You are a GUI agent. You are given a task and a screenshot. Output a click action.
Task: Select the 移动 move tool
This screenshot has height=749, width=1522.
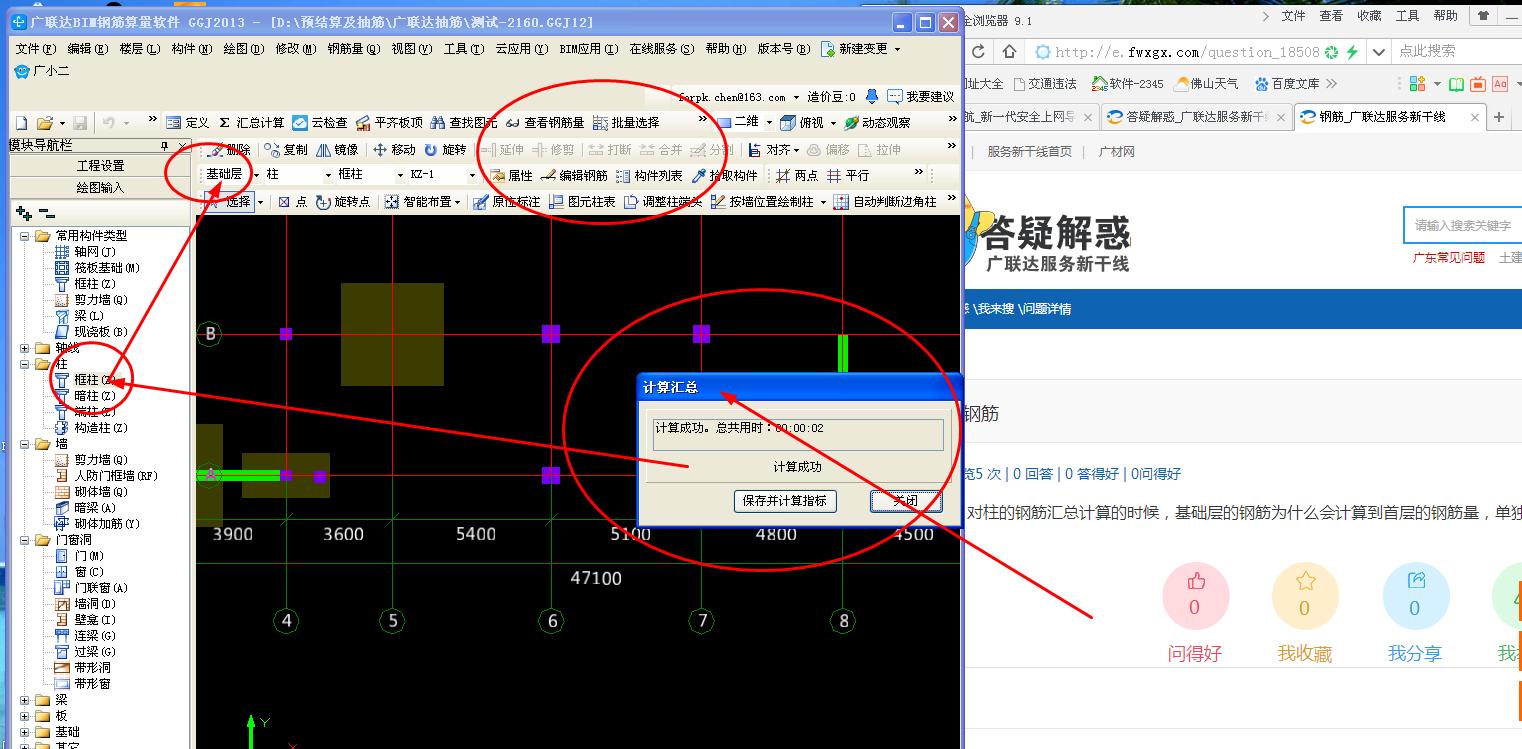coord(394,149)
